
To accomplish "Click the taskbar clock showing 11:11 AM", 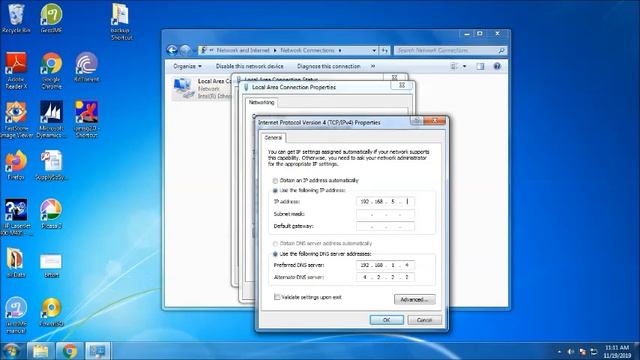I will [617, 351].
